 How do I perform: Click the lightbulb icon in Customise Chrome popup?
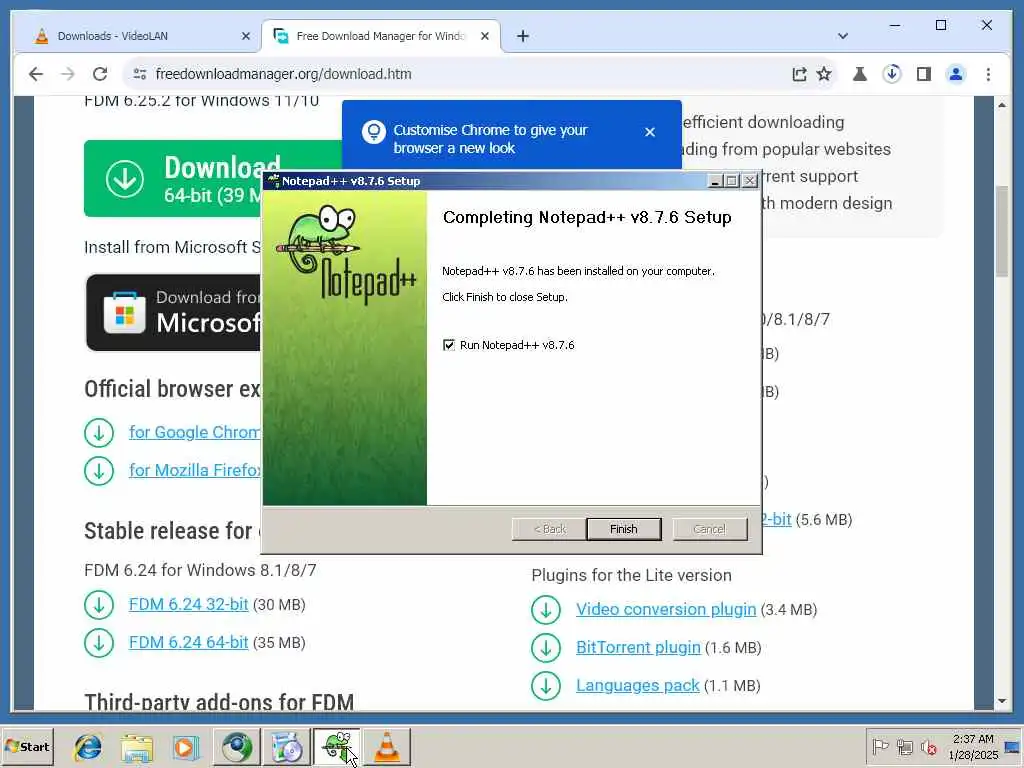coord(374,133)
